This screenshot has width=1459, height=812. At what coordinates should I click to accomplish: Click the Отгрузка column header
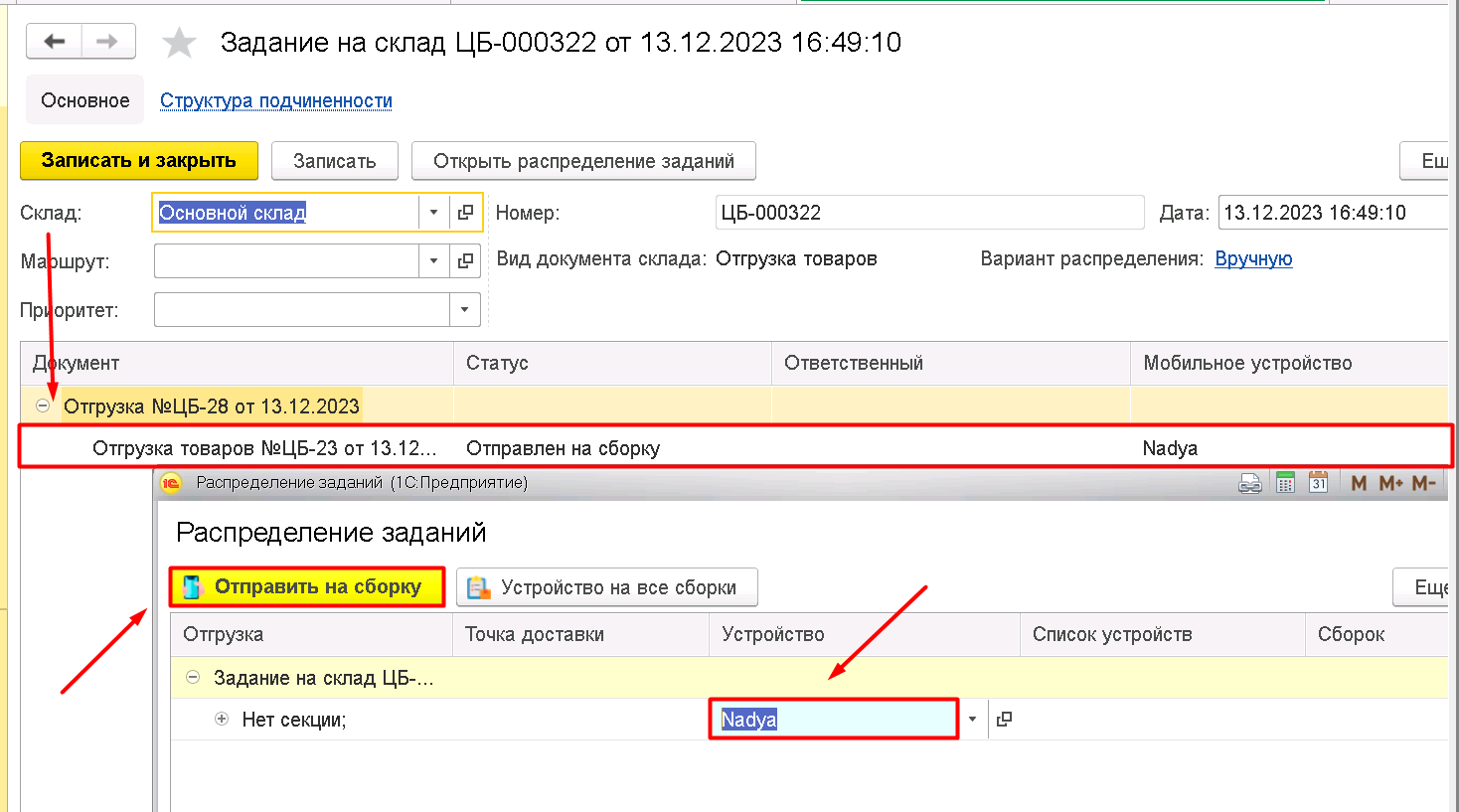coord(312,634)
